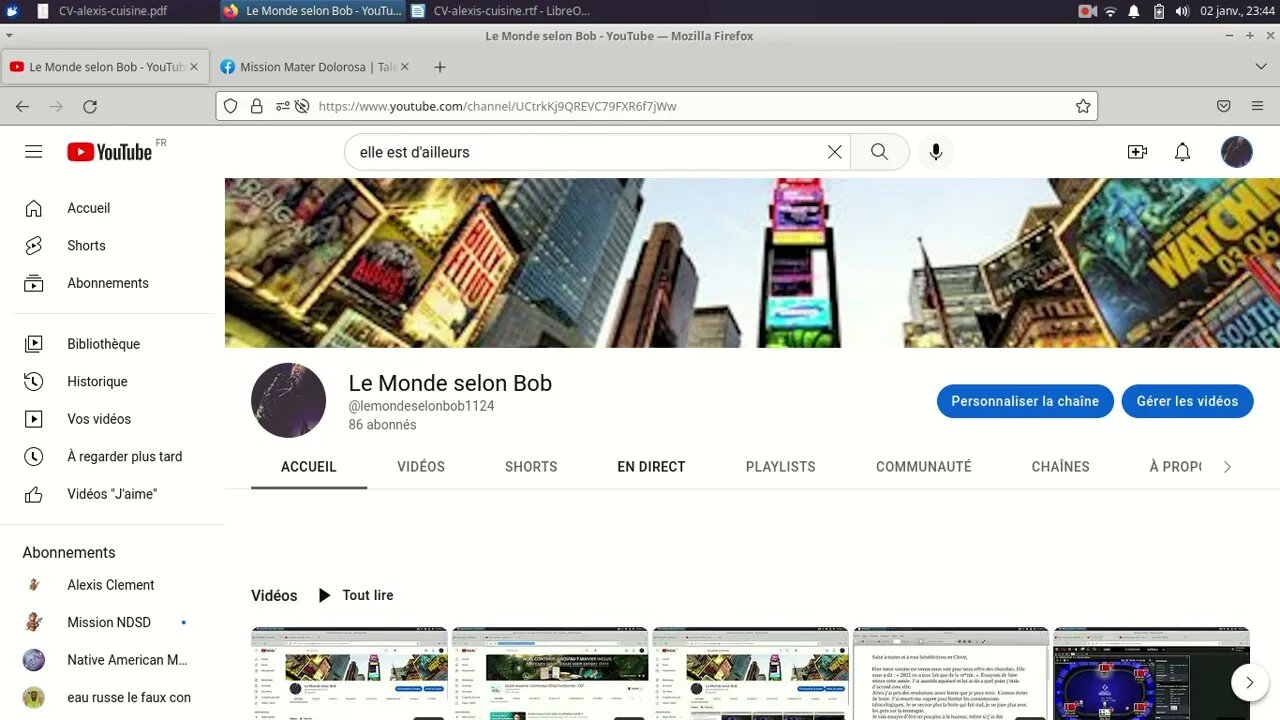The height and width of the screenshot is (720, 1280).
Task: Open the Pocket save icon
Action: click(1224, 106)
